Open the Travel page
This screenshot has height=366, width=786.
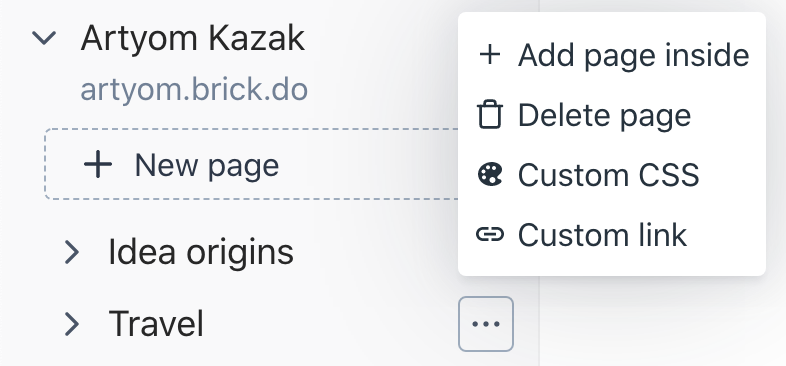pyautogui.click(x=156, y=324)
